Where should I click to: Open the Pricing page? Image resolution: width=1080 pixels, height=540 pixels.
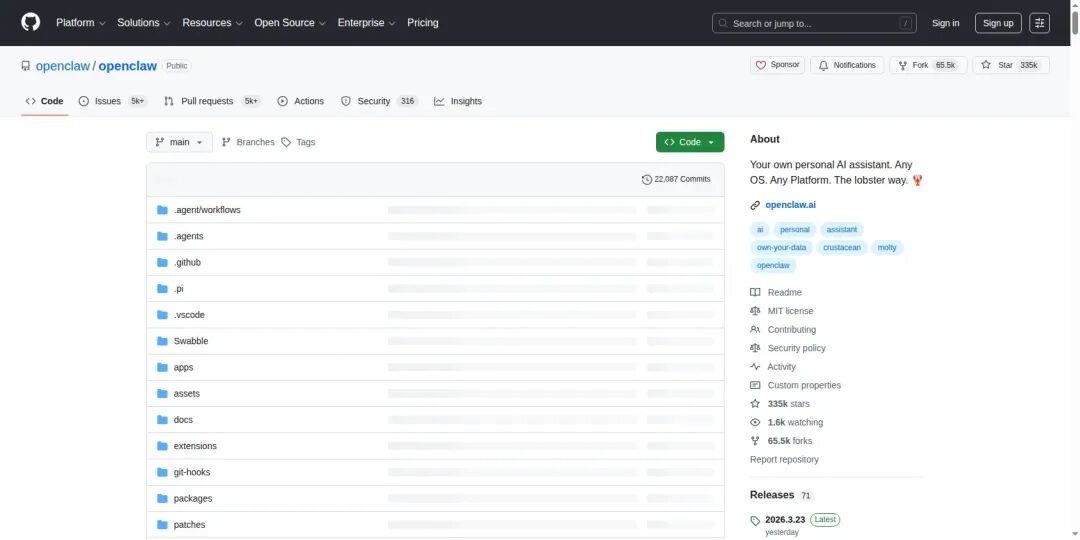click(x=422, y=23)
